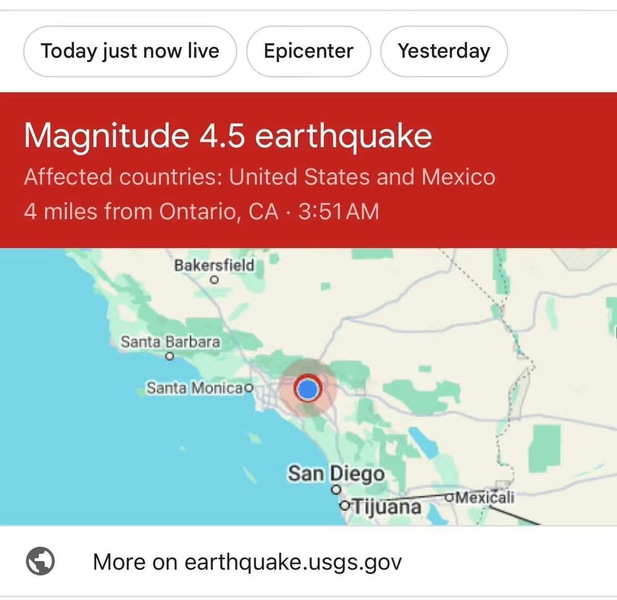The width and height of the screenshot is (617, 600).
Task: Click the Mexicali city marker circle
Action: 450,498
